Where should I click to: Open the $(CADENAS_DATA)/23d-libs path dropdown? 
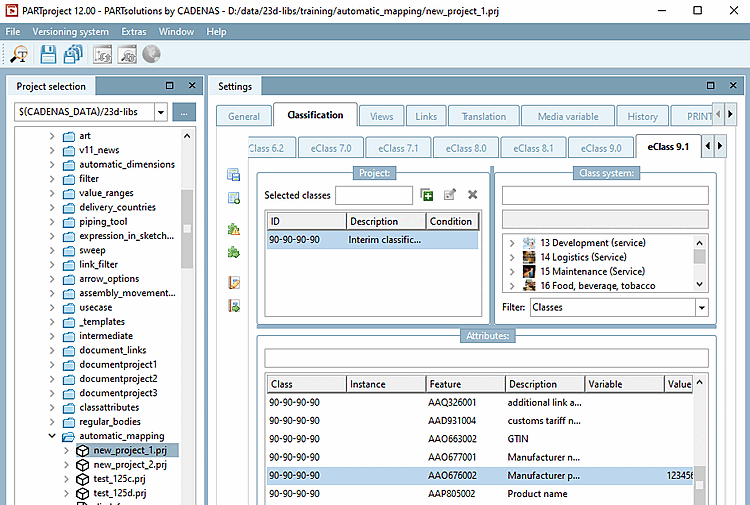pyautogui.click(x=161, y=112)
